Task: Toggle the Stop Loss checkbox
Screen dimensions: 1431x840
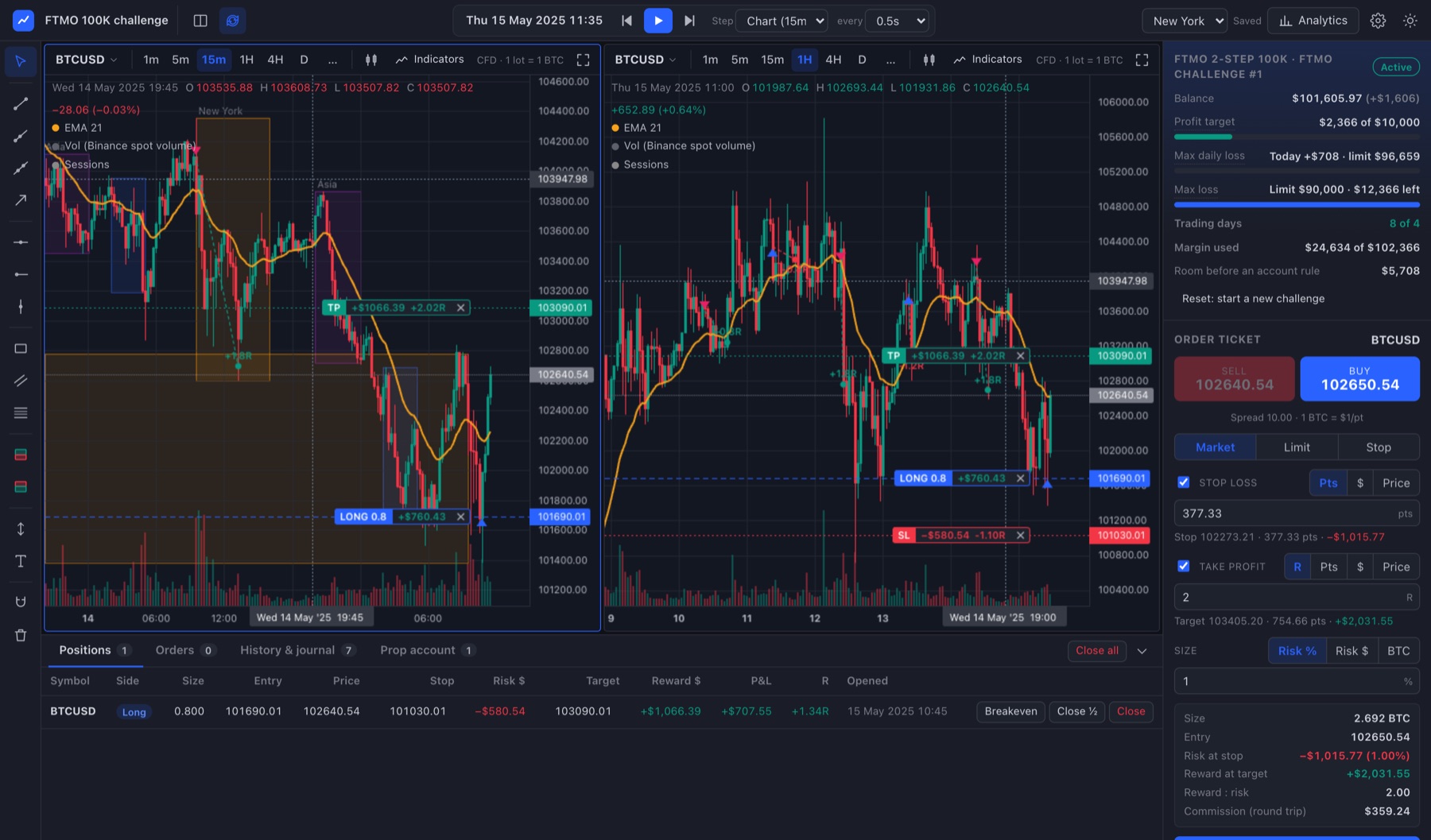Action: point(1183,482)
